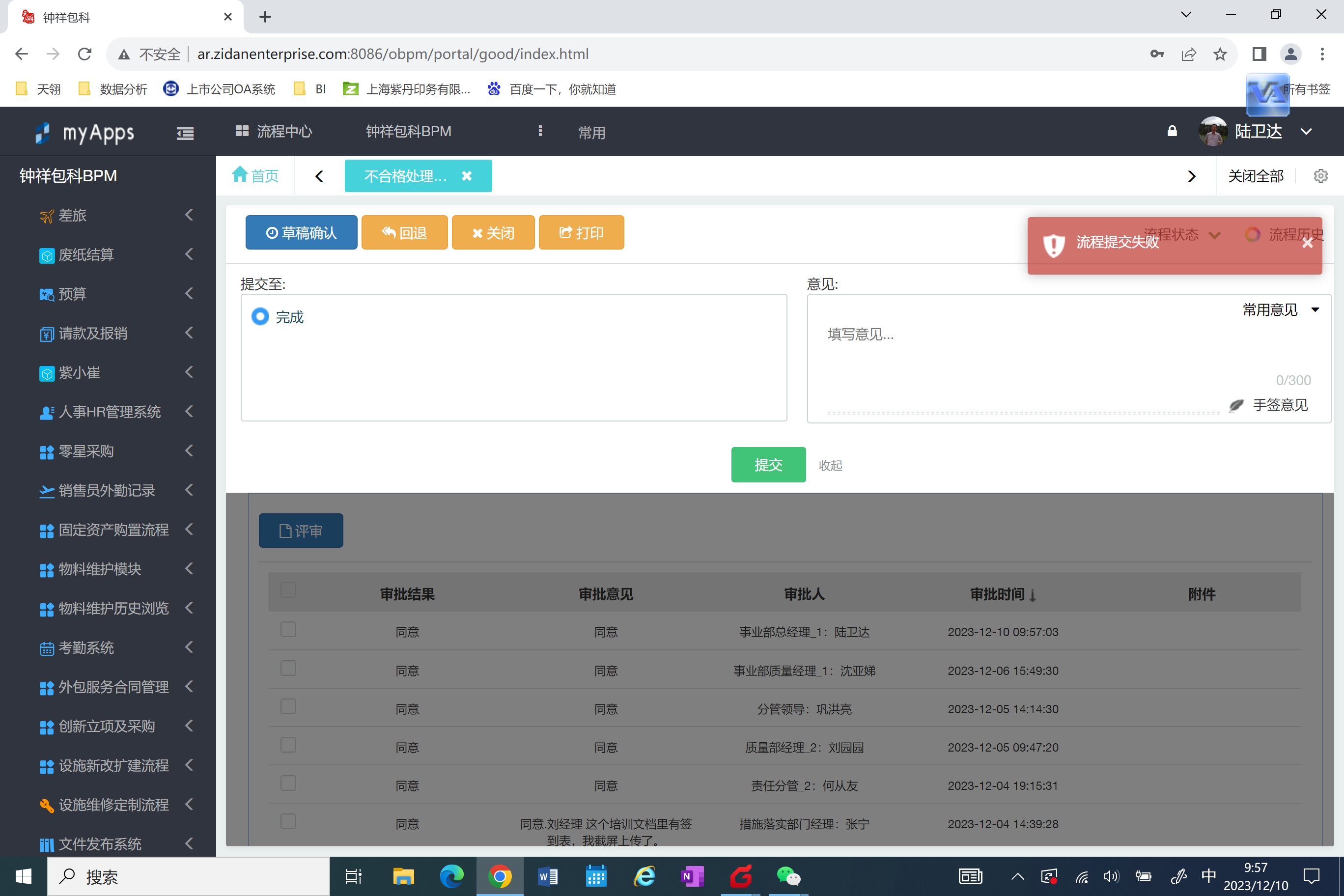Open the Task View icon on taskbar
The image size is (1344, 896).
[x=354, y=876]
